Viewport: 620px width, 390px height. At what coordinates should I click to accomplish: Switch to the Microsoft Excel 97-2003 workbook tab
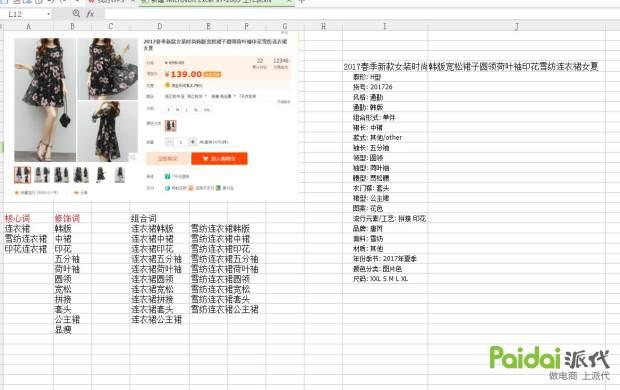(x=215, y=2)
